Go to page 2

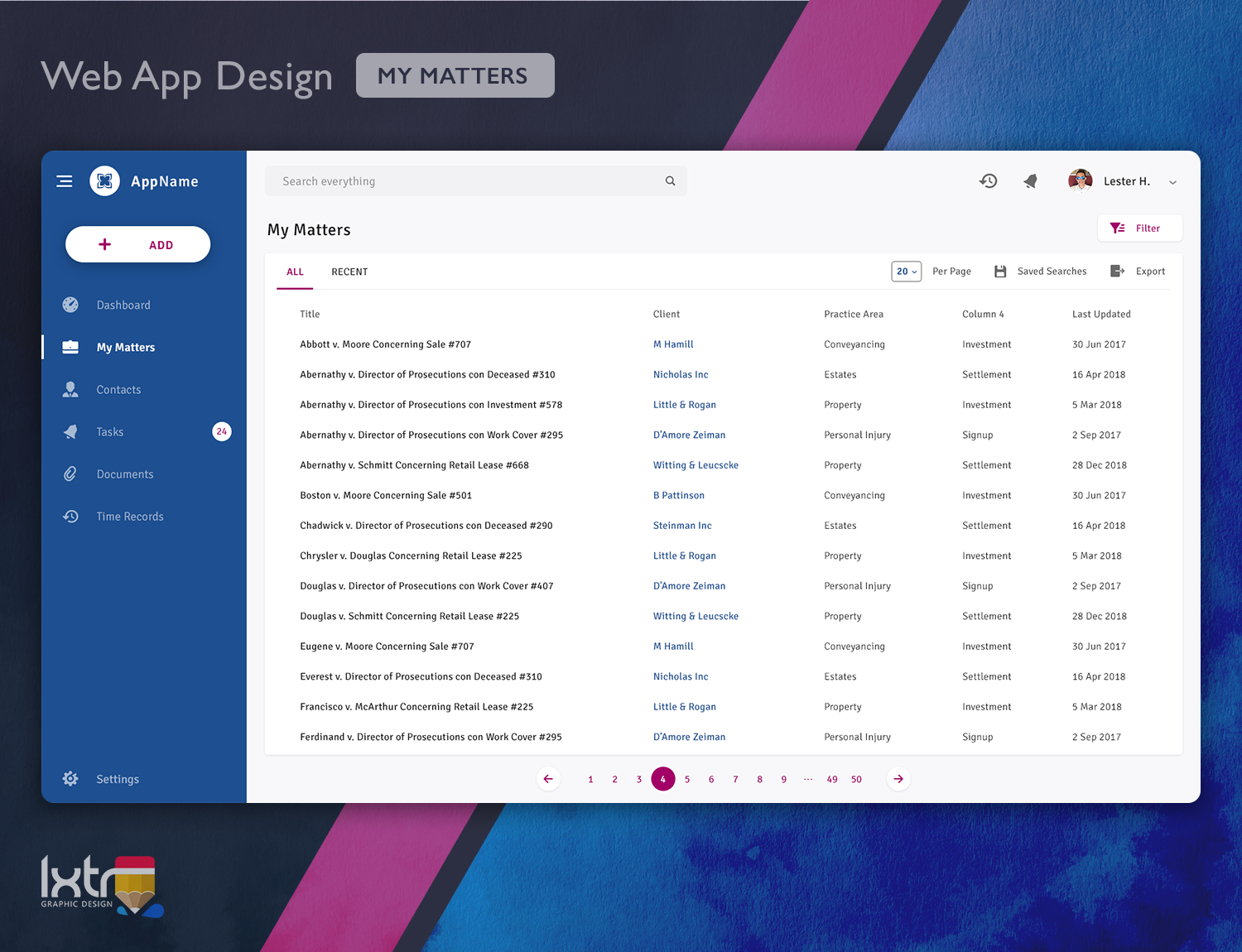614,779
